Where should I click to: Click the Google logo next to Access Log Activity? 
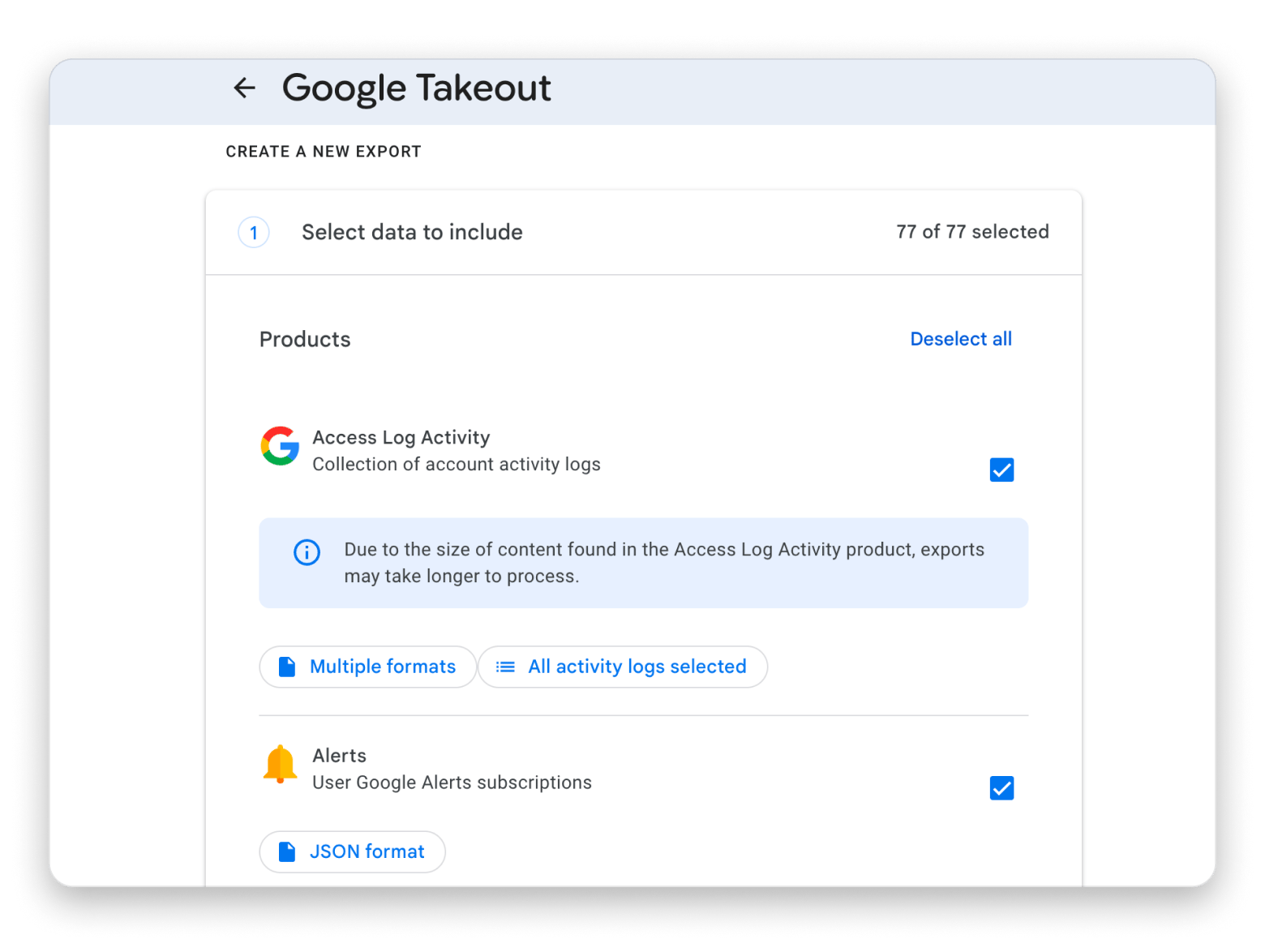pyautogui.click(x=280, y=446)
